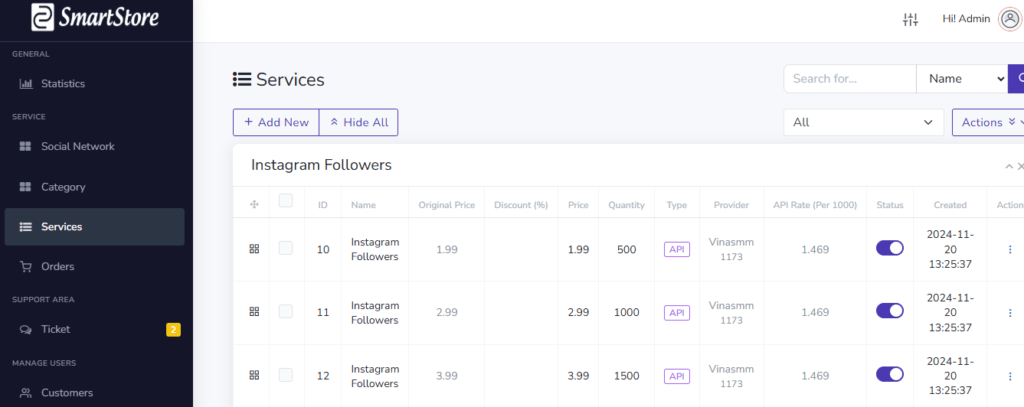
Task: Click drag-handle grid icon for service ID 10
Action: [254, 249]
